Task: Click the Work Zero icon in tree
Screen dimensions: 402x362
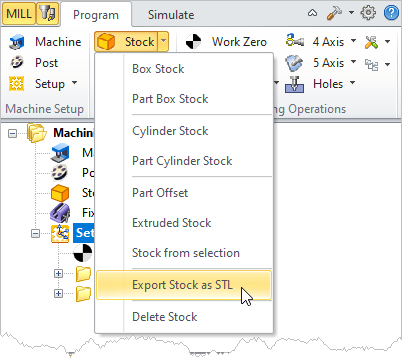Action: pyautogui.click(x=83, y=253)
